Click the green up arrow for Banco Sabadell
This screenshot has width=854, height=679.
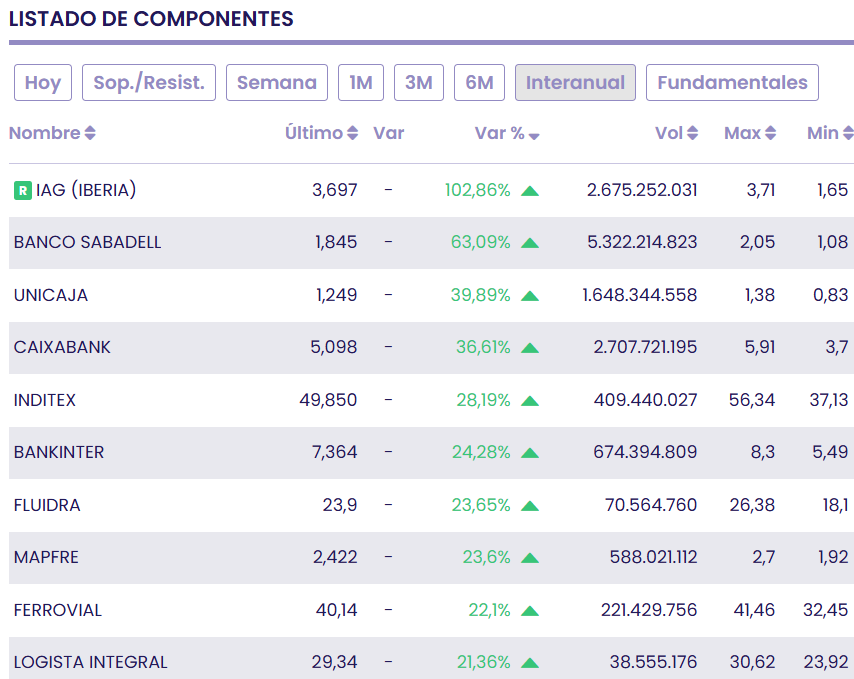point(530,243)
